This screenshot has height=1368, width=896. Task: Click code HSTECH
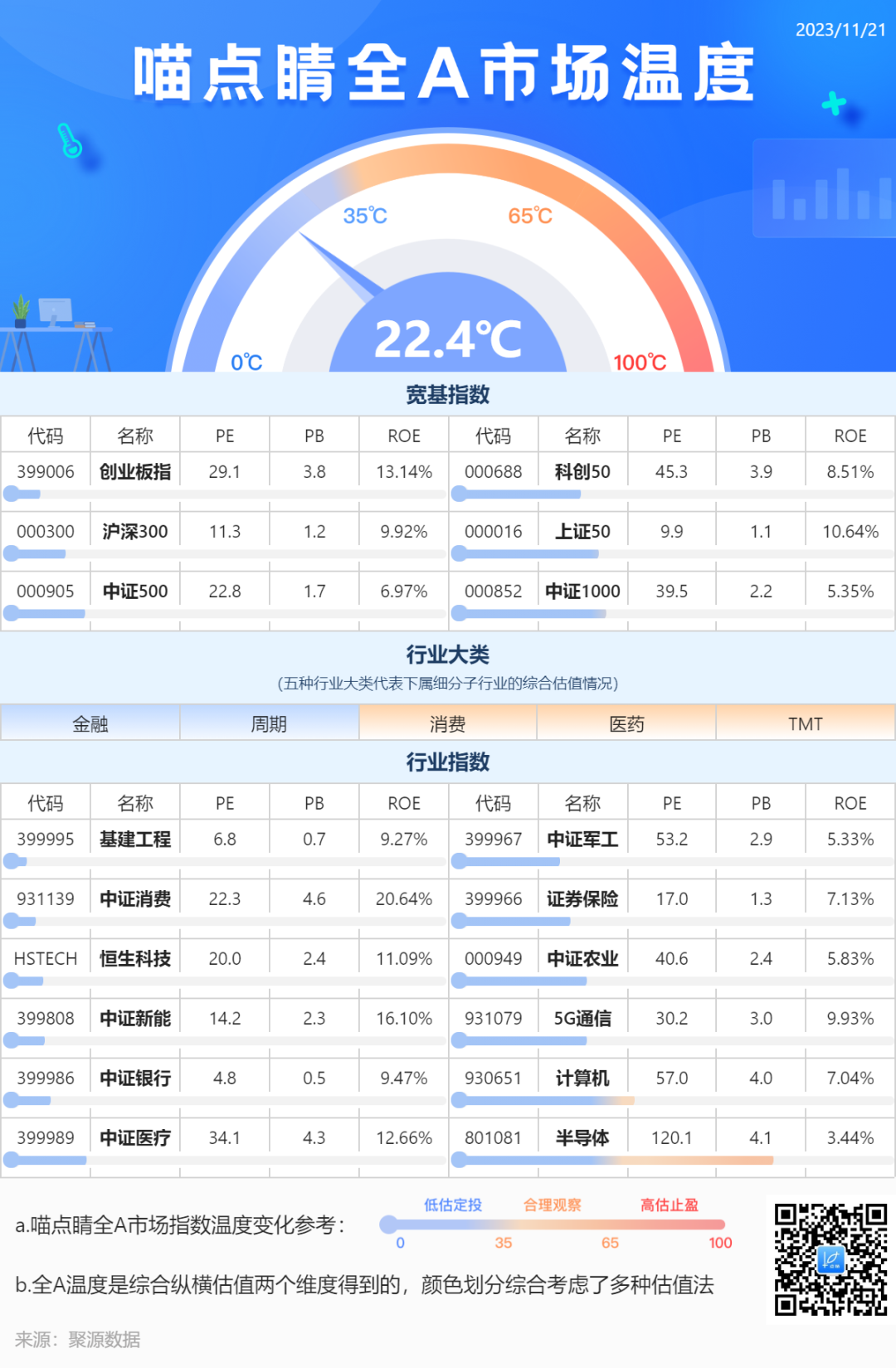pos(46,959)
